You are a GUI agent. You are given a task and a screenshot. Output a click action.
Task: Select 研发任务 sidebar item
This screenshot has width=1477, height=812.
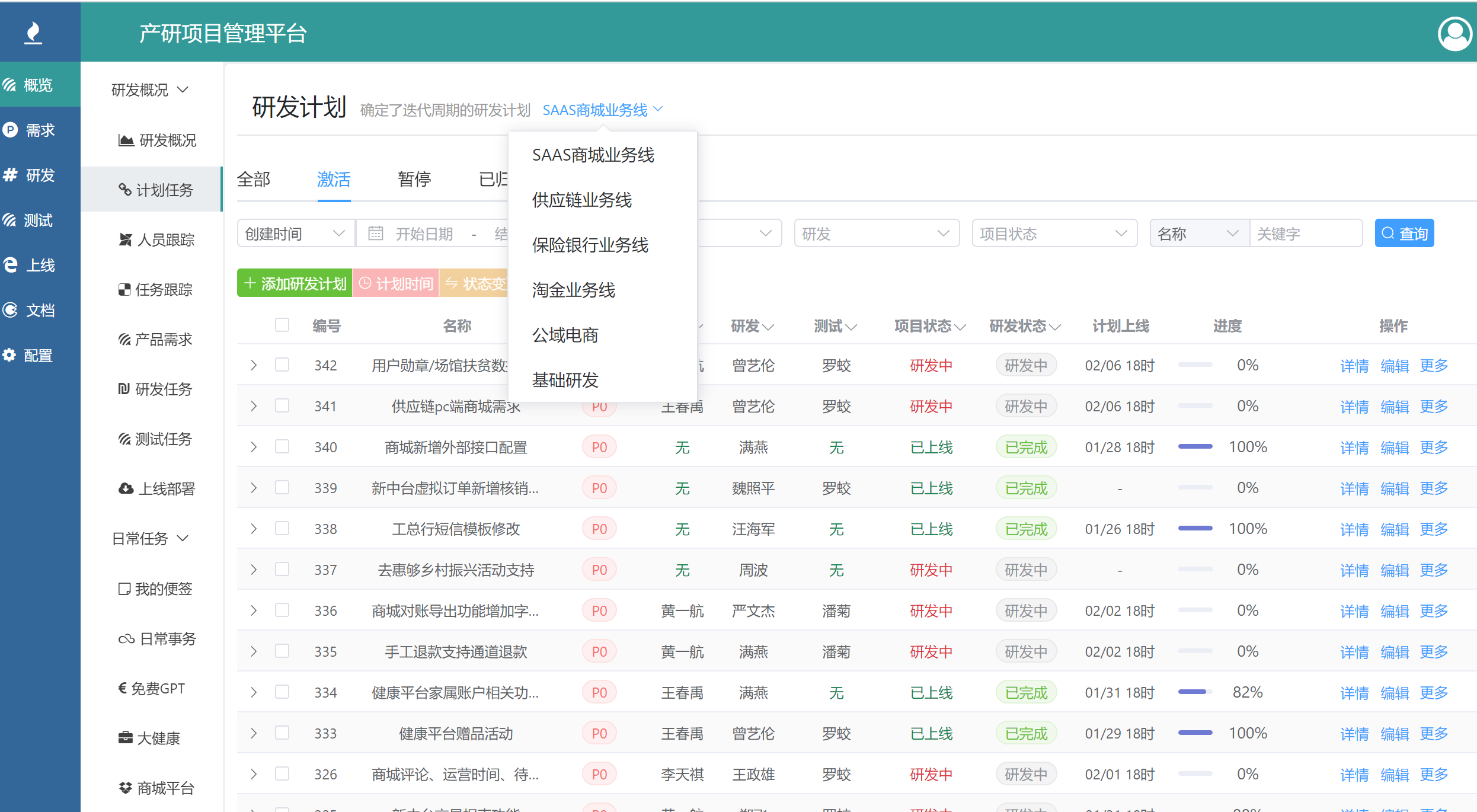click(155, 389)
